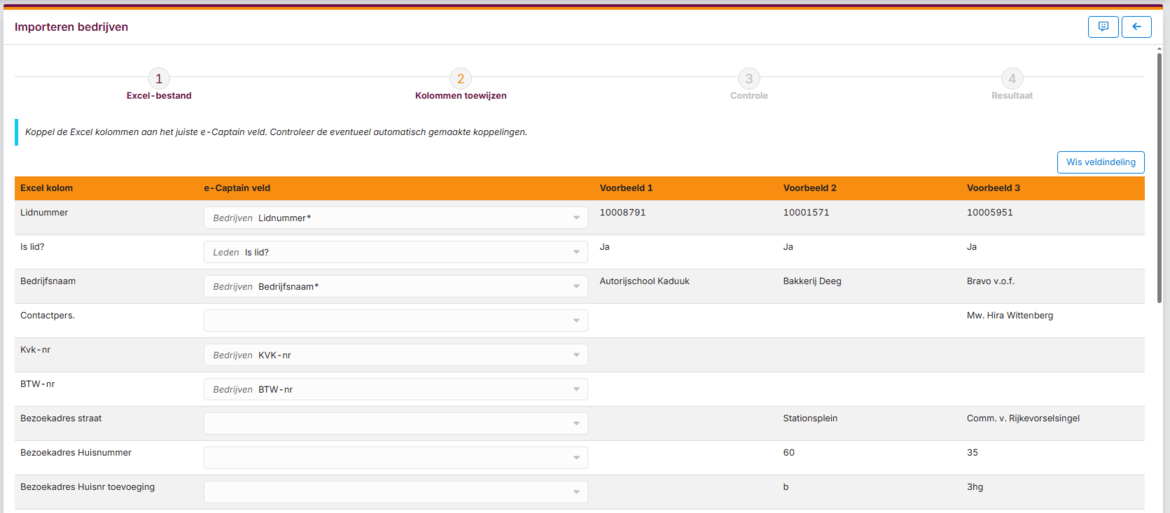1170x513 pixels.
Task: Open the Lidnummer field dropdown
Action: (395, 218)
